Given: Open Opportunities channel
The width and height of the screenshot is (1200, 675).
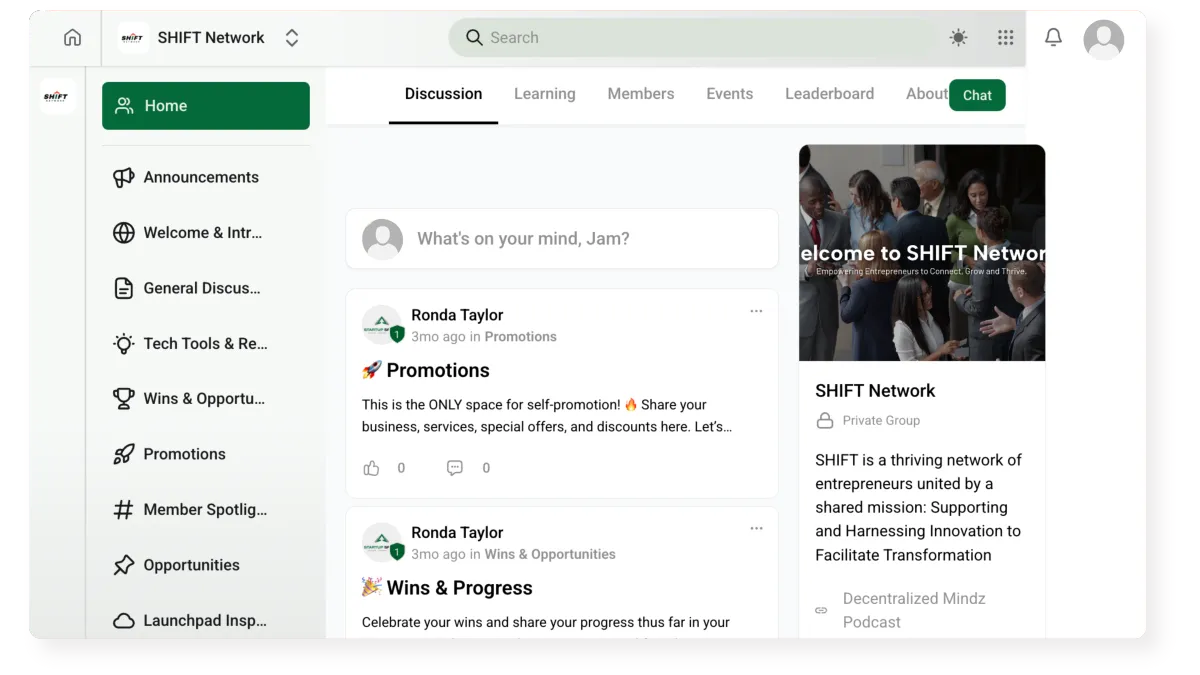Looking at the screenshot, I should tap(192, 565).
